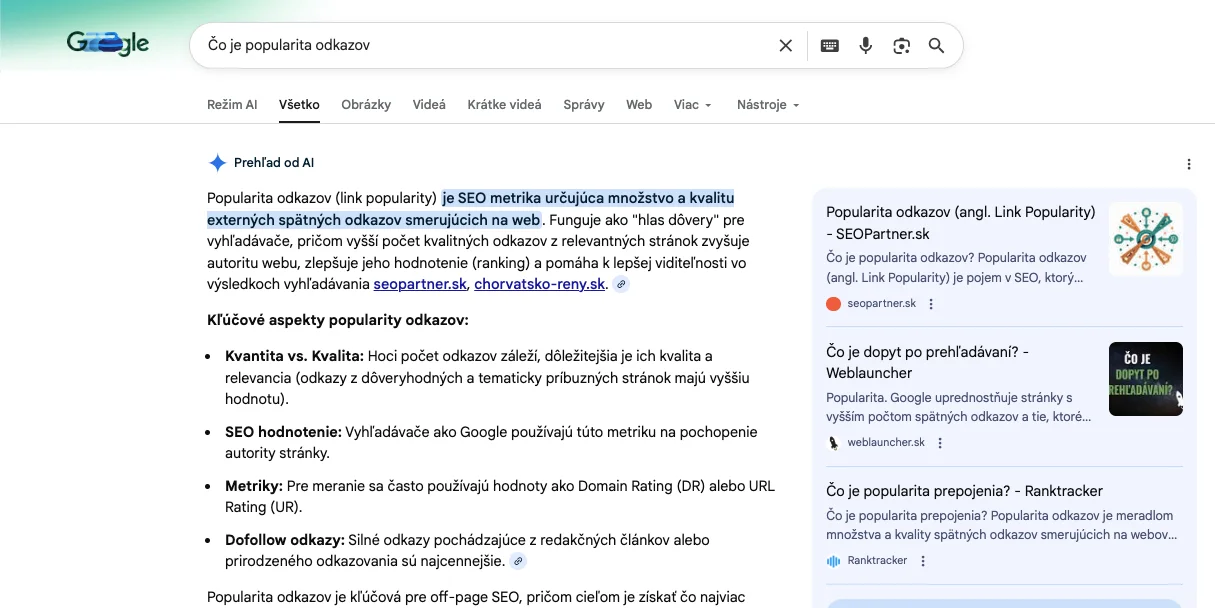Open the on-screen keyboard input tool
The height and width of the screenshot is (608, 1215).
tap(829, 45)
